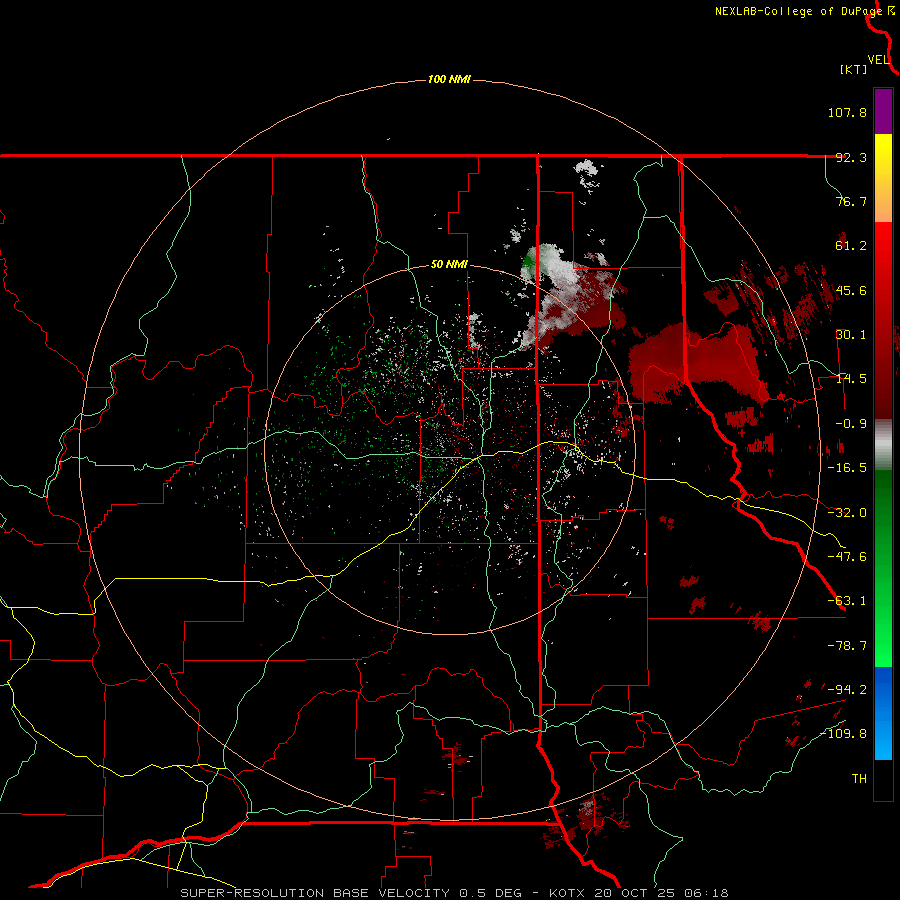Click the 50 NMI range ring label
900x900 pixels.
(449, 265)
